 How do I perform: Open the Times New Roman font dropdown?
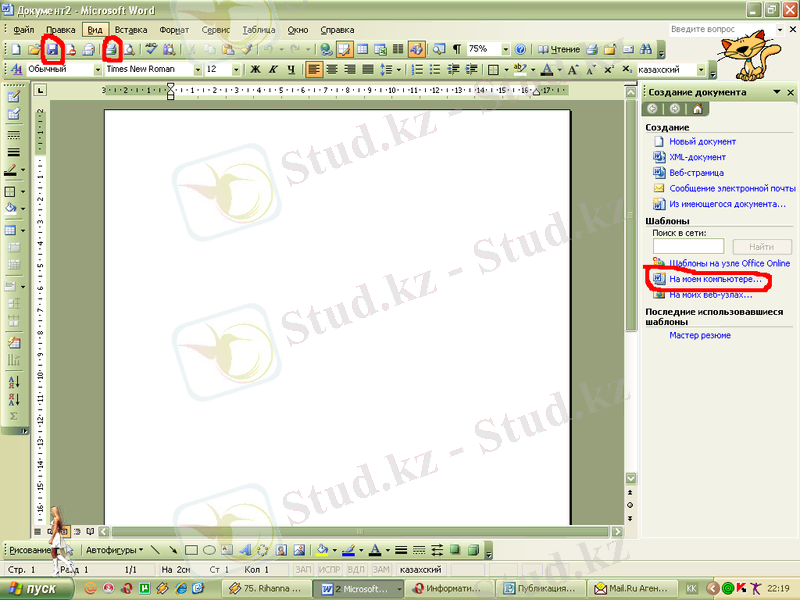tap(197, 69)
